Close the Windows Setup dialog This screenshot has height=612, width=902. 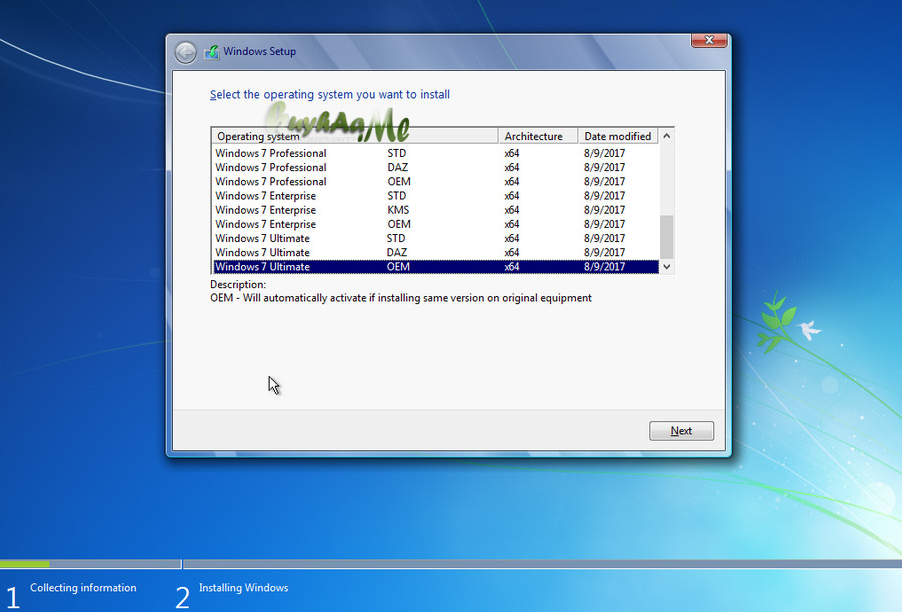pyautogui.click(x=709, y=40)
